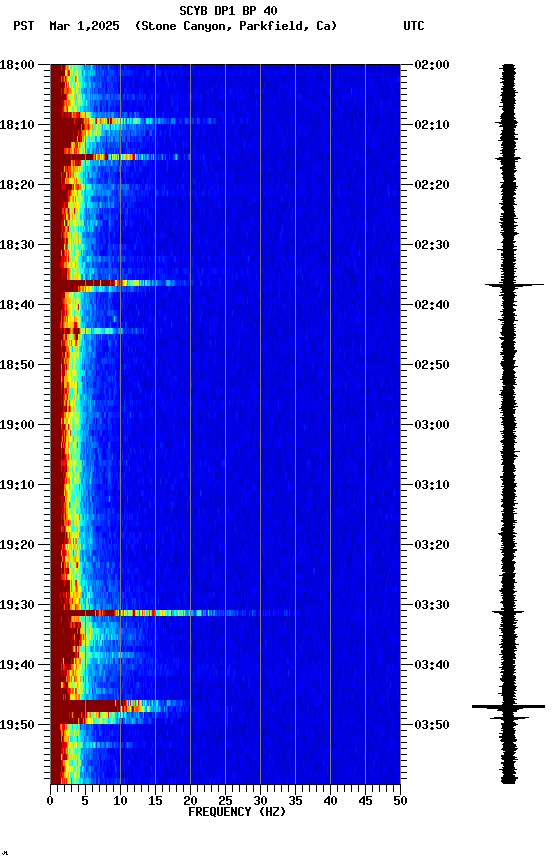Click the 19:40 PST time label

point(17,665)
